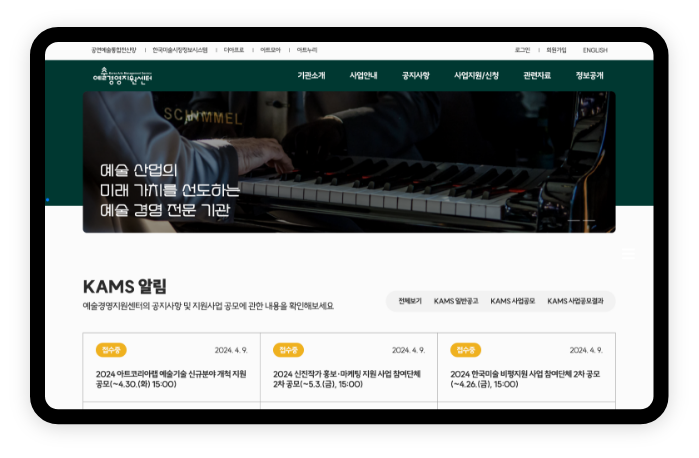Click 접수중 badge on the 신진작가 card

(288, 350)
